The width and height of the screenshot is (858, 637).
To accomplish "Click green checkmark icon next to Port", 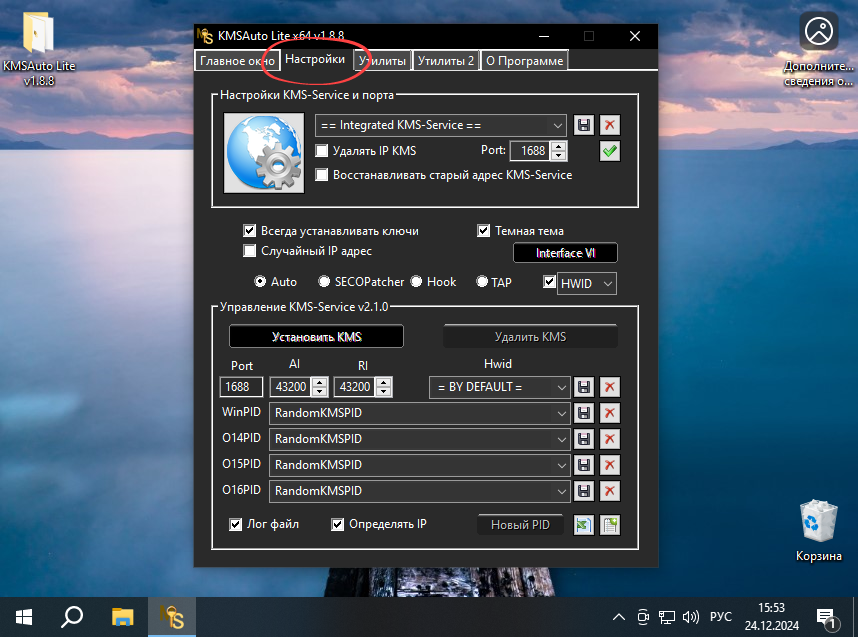I will tap(610, 151).
